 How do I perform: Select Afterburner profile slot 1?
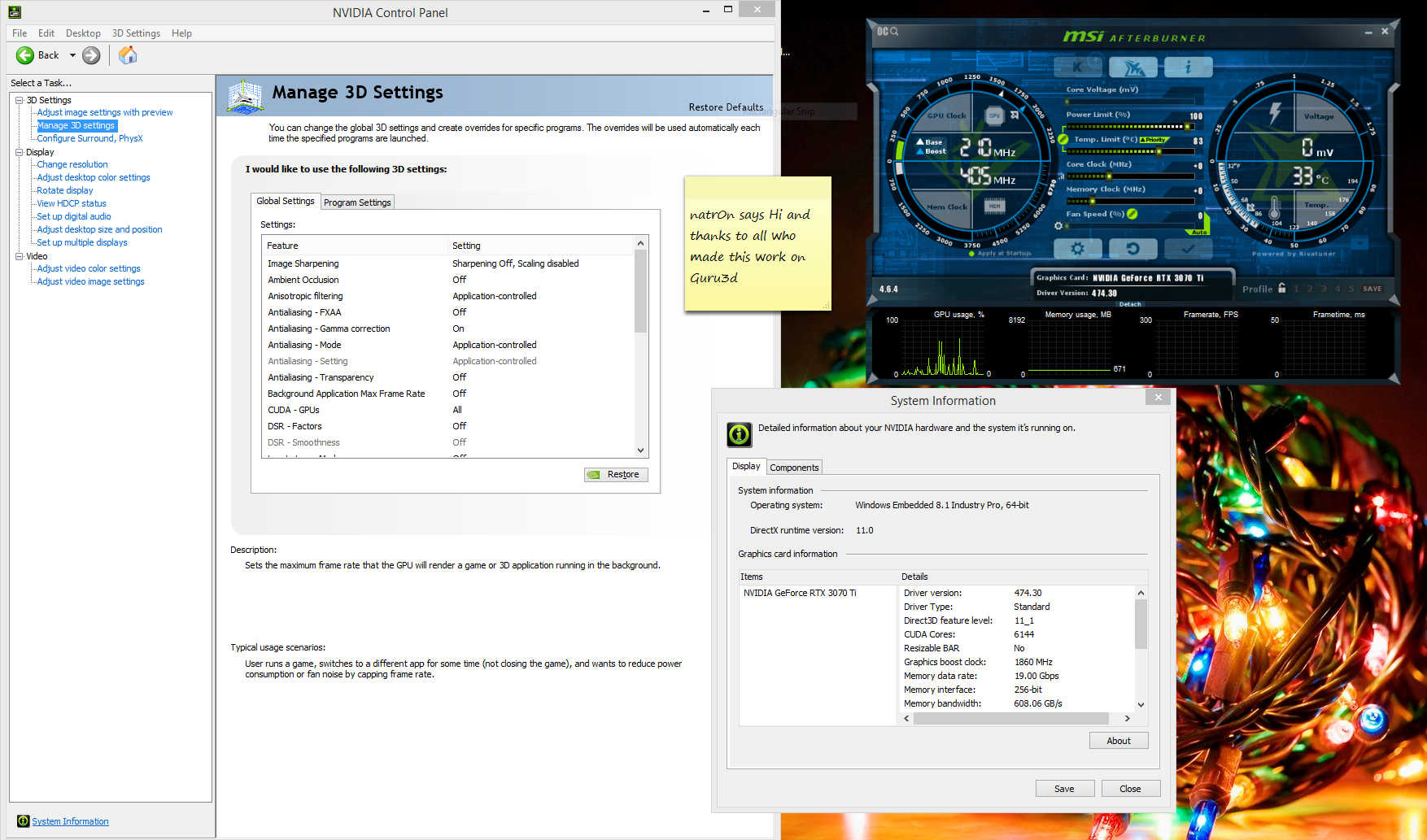[1294, 289]
